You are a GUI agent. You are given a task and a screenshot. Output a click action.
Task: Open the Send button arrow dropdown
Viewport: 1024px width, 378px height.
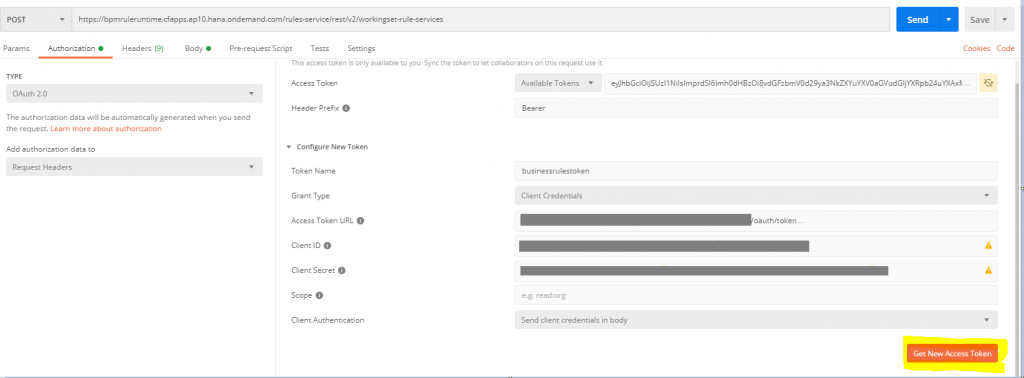click(x=948, y=20)
